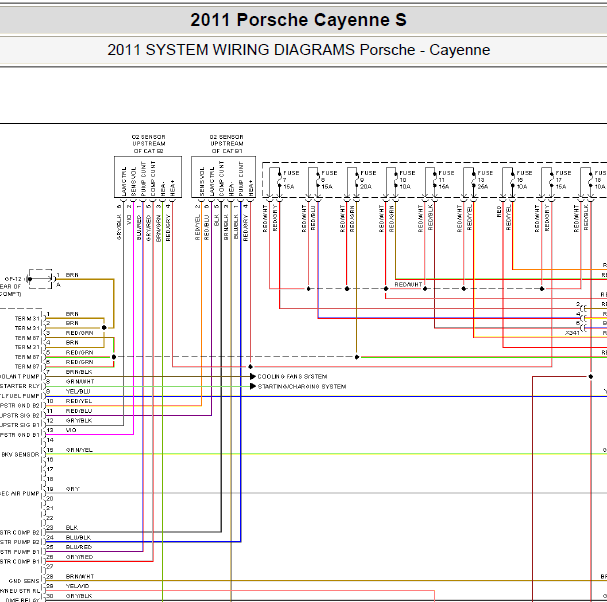The width and height of the screenshot is (607, 602).
Task: Click the 'FUSE 13 25A' label
Action: (485, 180)
